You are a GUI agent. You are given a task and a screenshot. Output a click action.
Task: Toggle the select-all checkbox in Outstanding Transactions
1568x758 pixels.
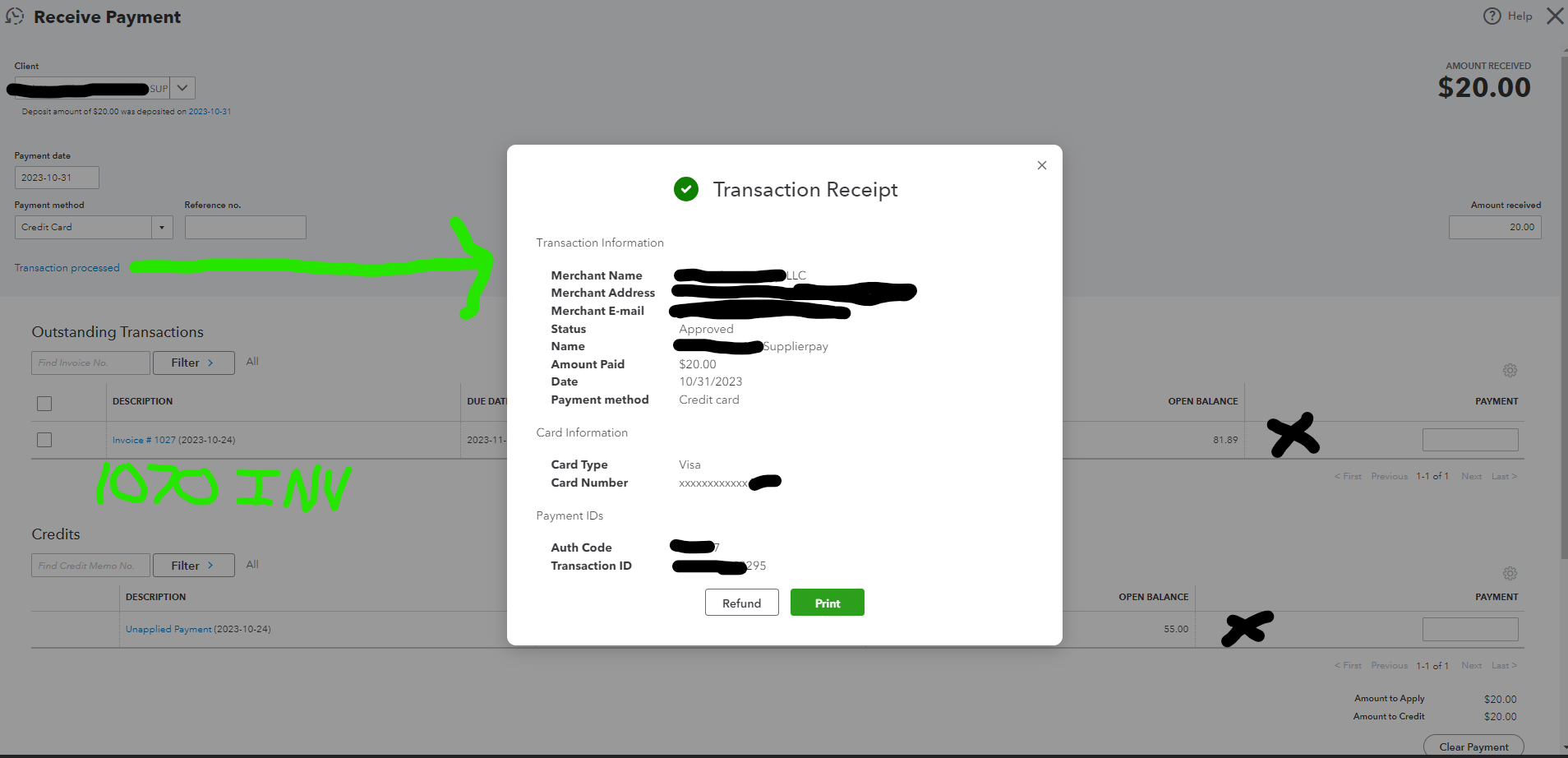click(44, 404)
